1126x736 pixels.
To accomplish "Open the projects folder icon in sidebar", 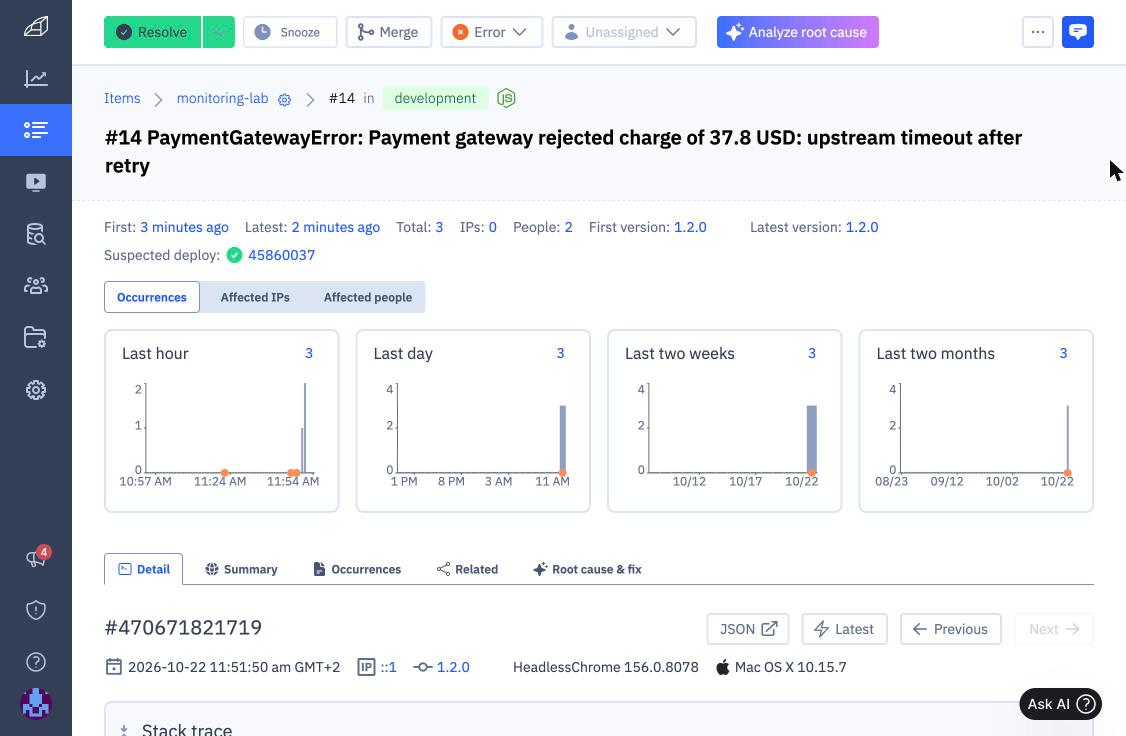I will tap(36, 337).
